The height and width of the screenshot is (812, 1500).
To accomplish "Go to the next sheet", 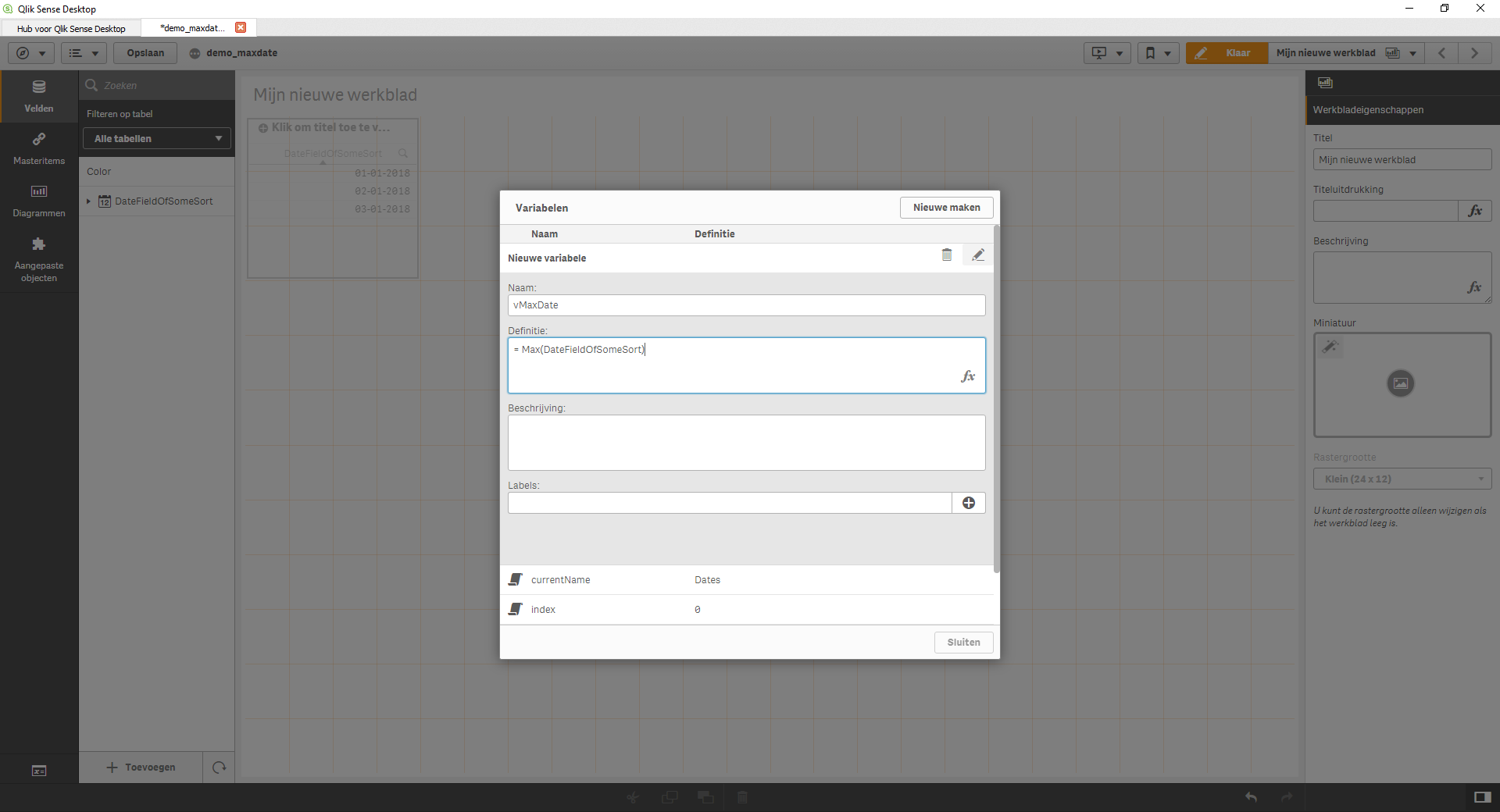I will pos(1475,53).
